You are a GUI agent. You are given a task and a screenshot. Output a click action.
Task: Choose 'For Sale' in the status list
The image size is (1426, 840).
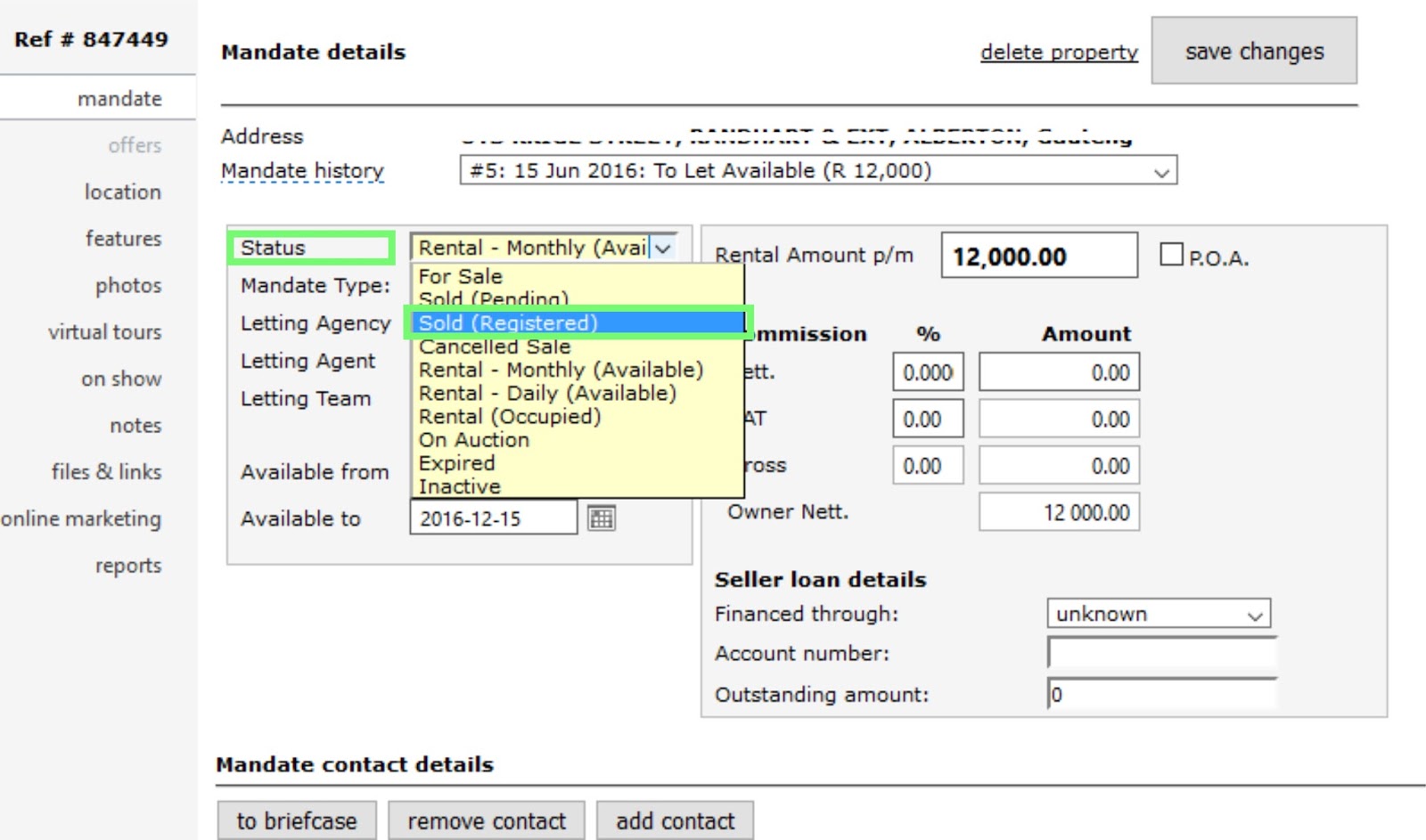tap(459, 276)
